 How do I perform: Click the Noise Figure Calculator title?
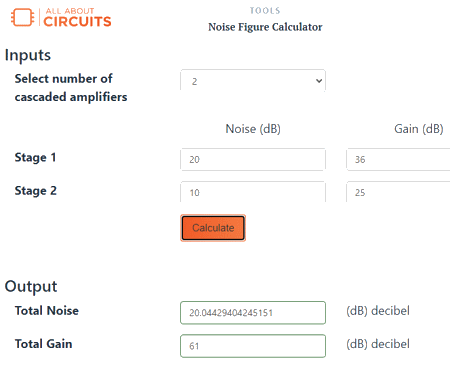pos(265,27)
